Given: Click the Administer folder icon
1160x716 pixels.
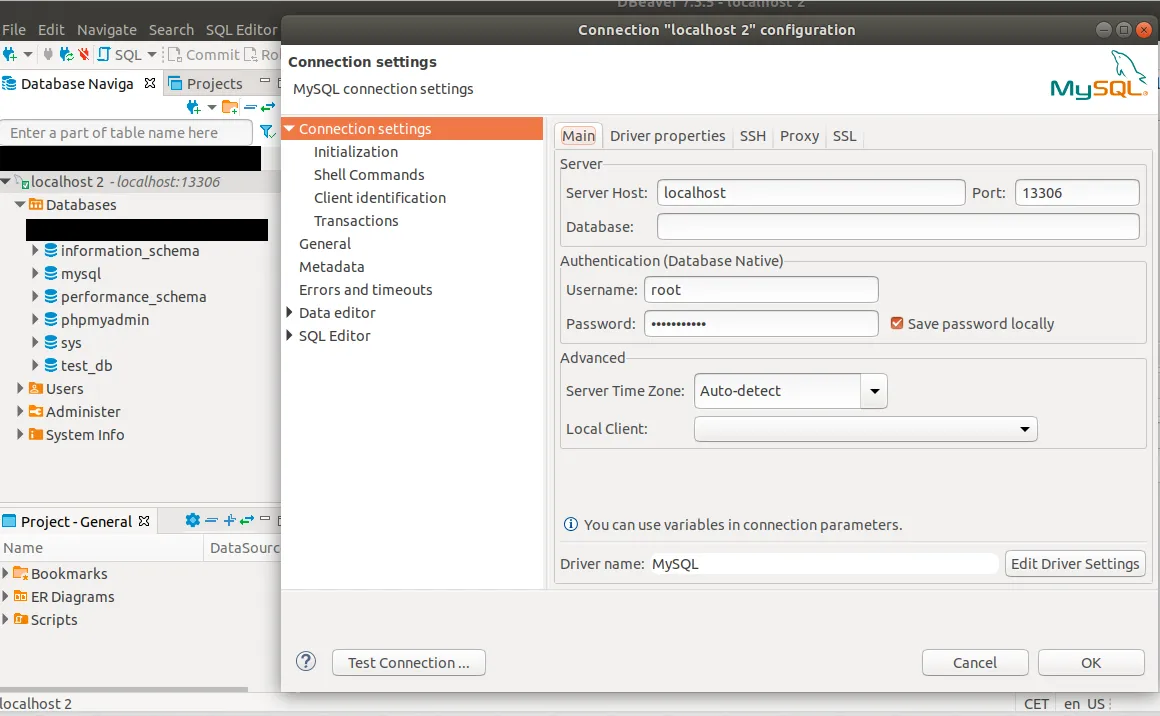Looking at the screenshot, I should coord(36,411).
